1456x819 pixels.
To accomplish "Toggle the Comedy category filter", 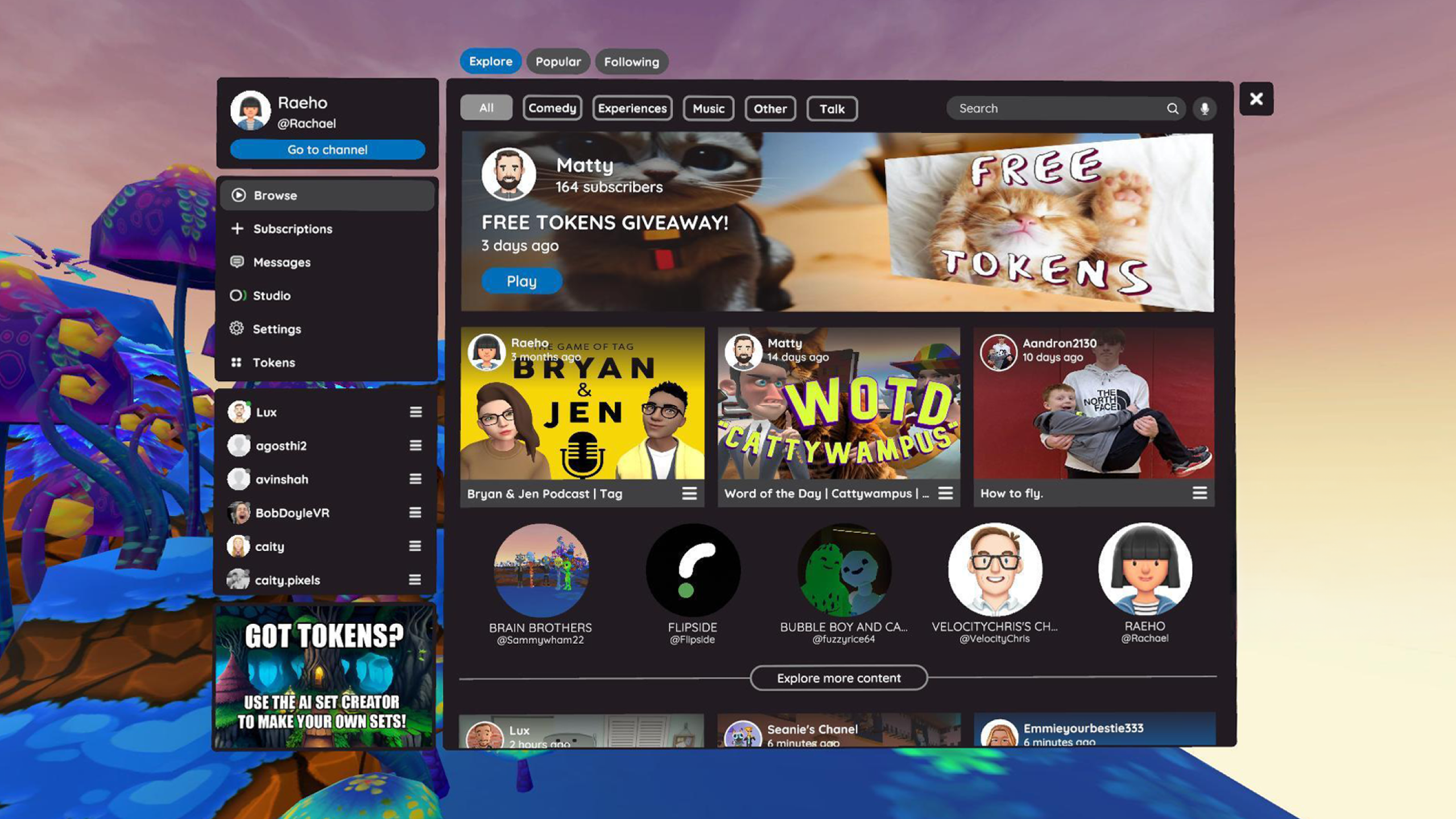I will point(552,108).
